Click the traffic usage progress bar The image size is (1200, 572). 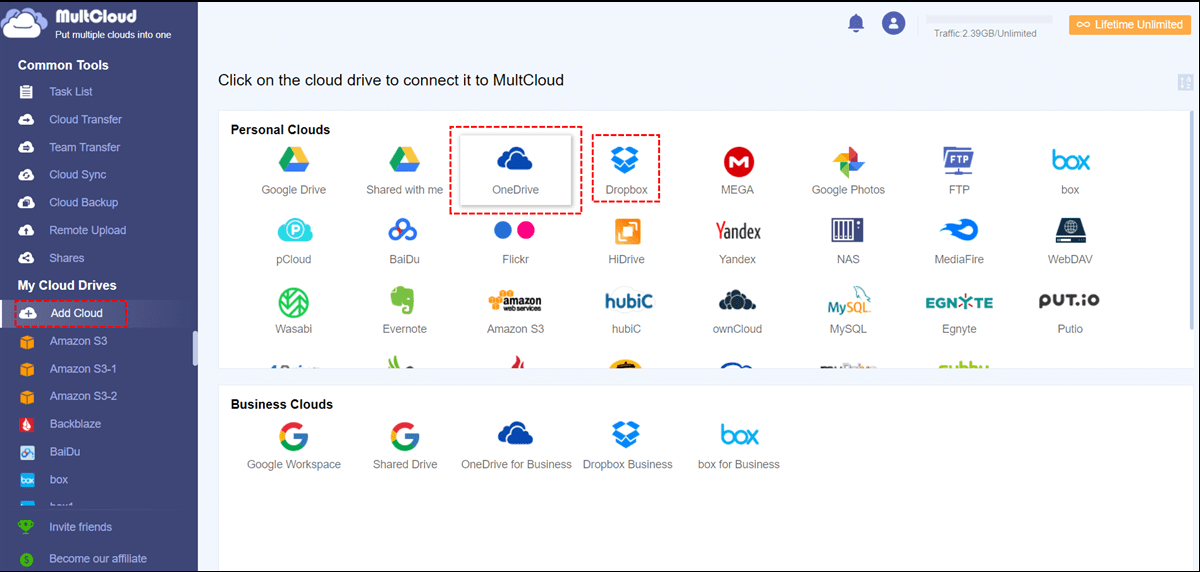[x=988, y=19]
